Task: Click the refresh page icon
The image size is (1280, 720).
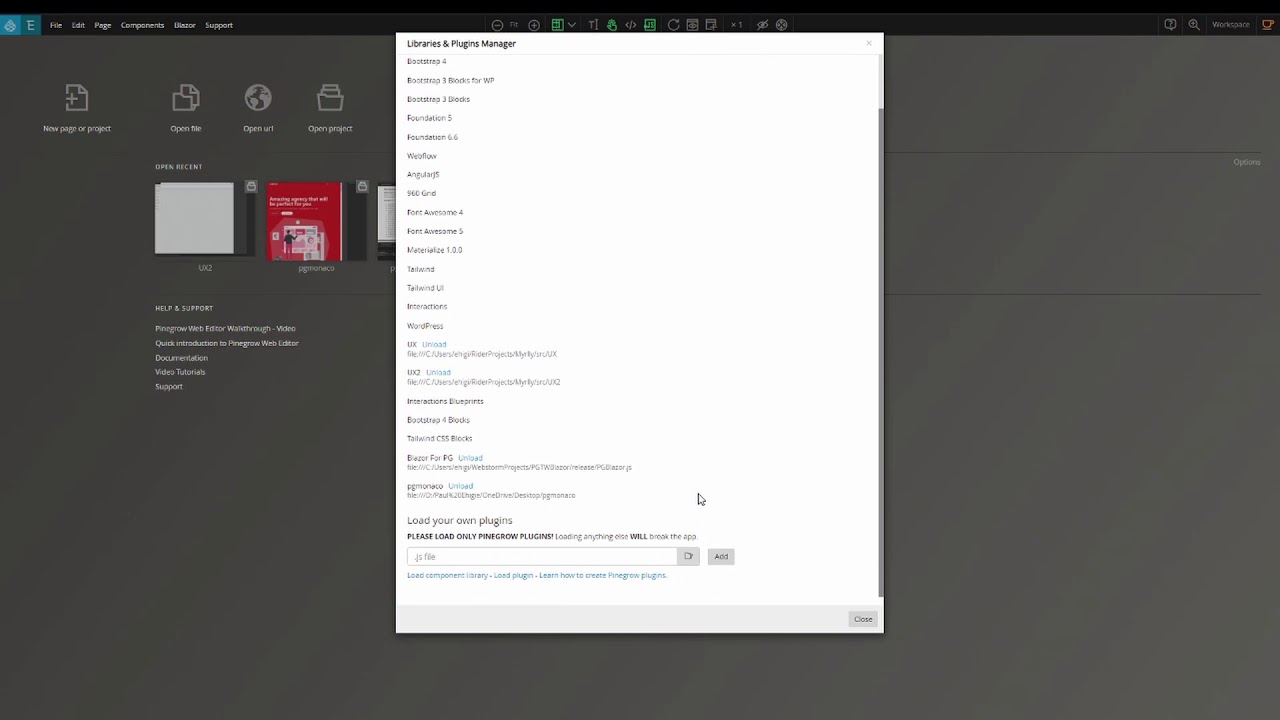Action: pyautogui.click(x=673, y=25)
